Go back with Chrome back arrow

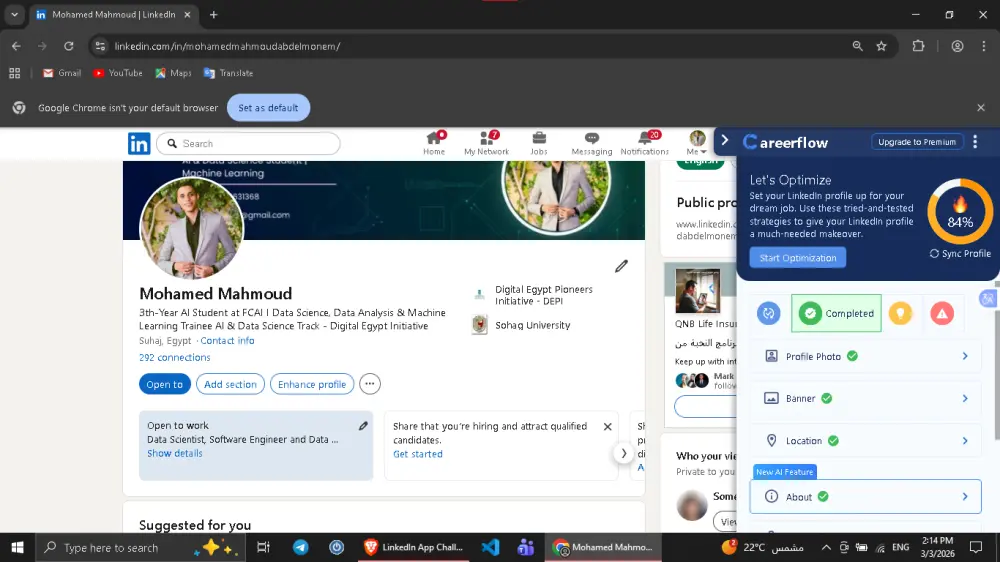coord(17,46)
